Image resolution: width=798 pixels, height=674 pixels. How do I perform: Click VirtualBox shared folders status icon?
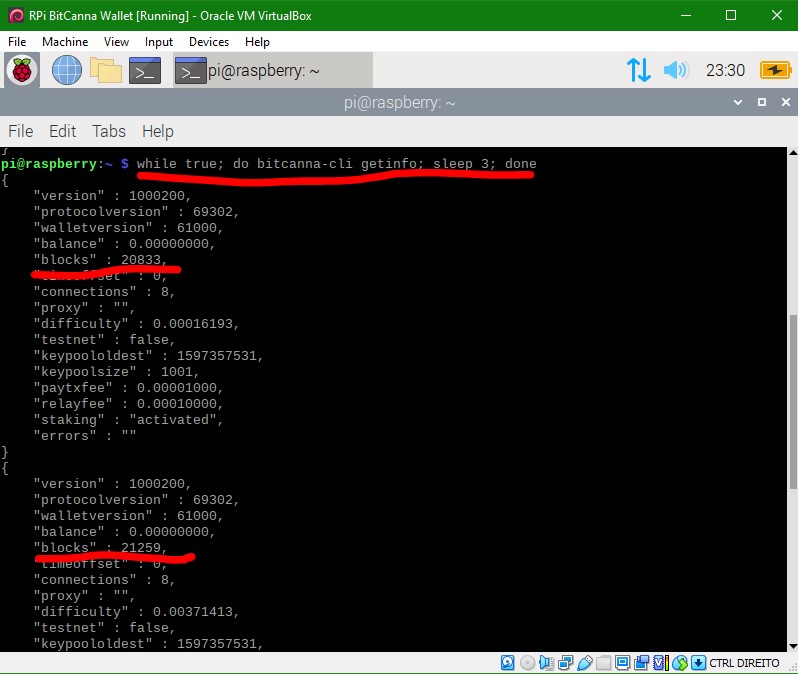click(x=604, y=663)
